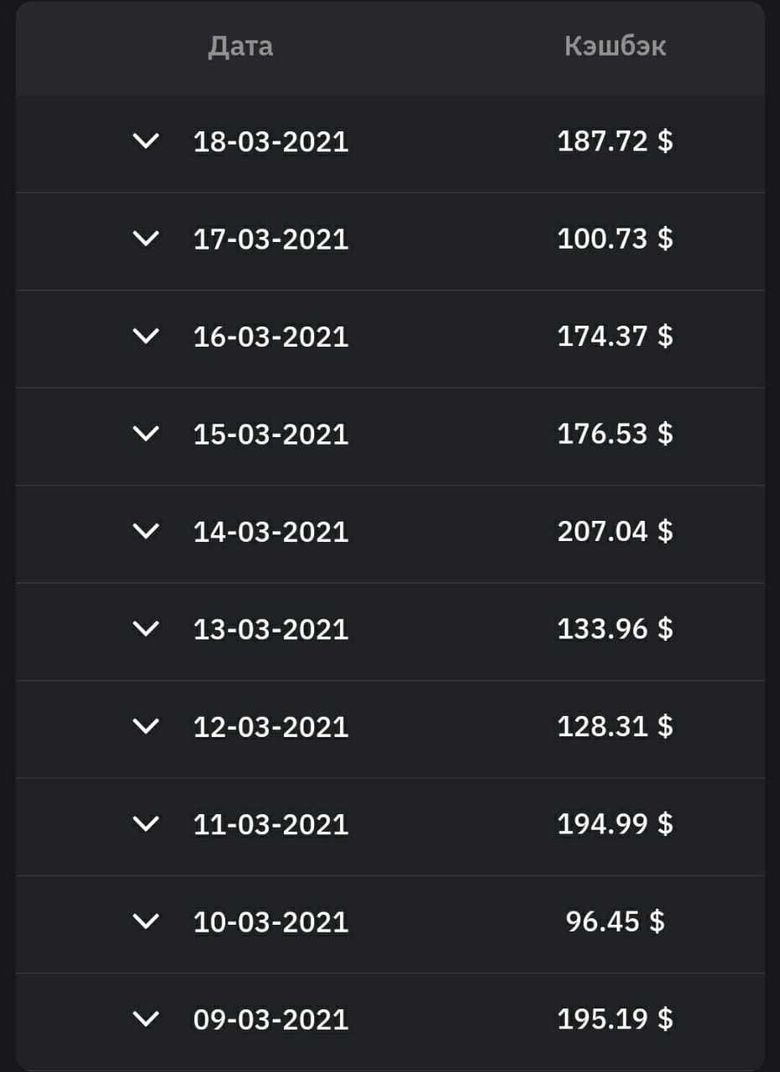Viewport: 780px width, 1072px height.
Task: Click the 09-03-2021 date text
Action: [271, 1019]
